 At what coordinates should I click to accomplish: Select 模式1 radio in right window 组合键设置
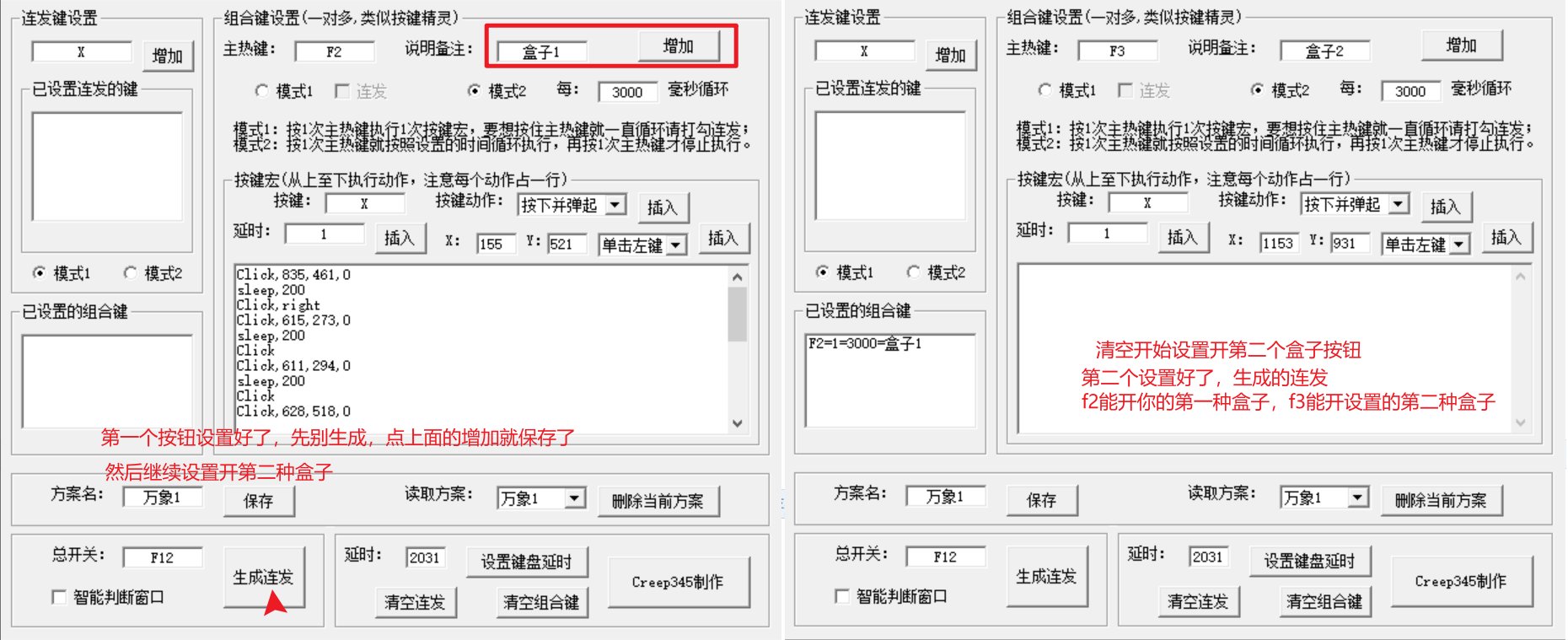click(1045, 89)
